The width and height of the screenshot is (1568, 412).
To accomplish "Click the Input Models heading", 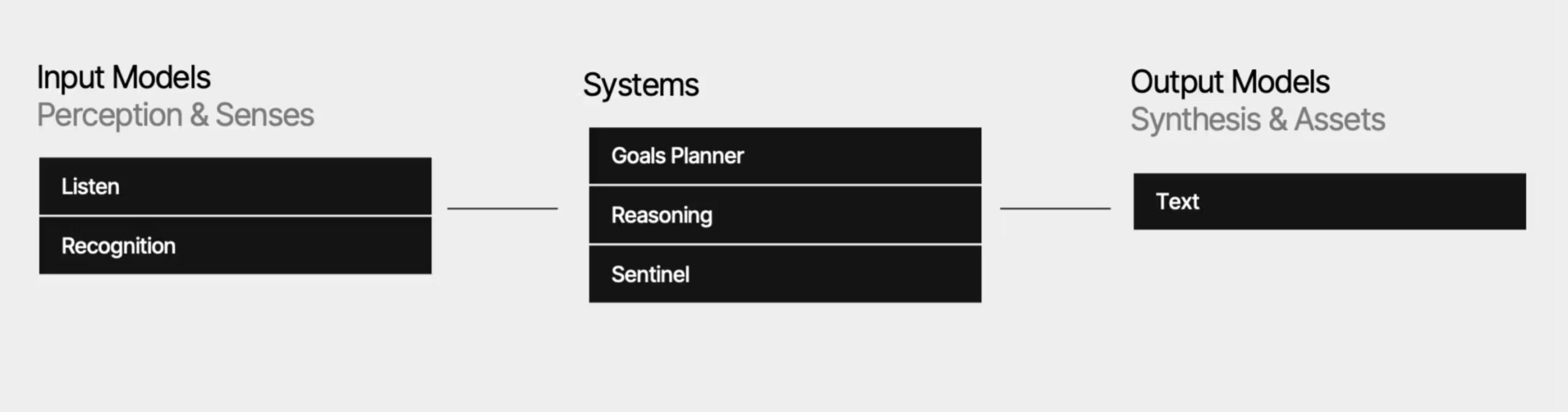I will point(124,78).
